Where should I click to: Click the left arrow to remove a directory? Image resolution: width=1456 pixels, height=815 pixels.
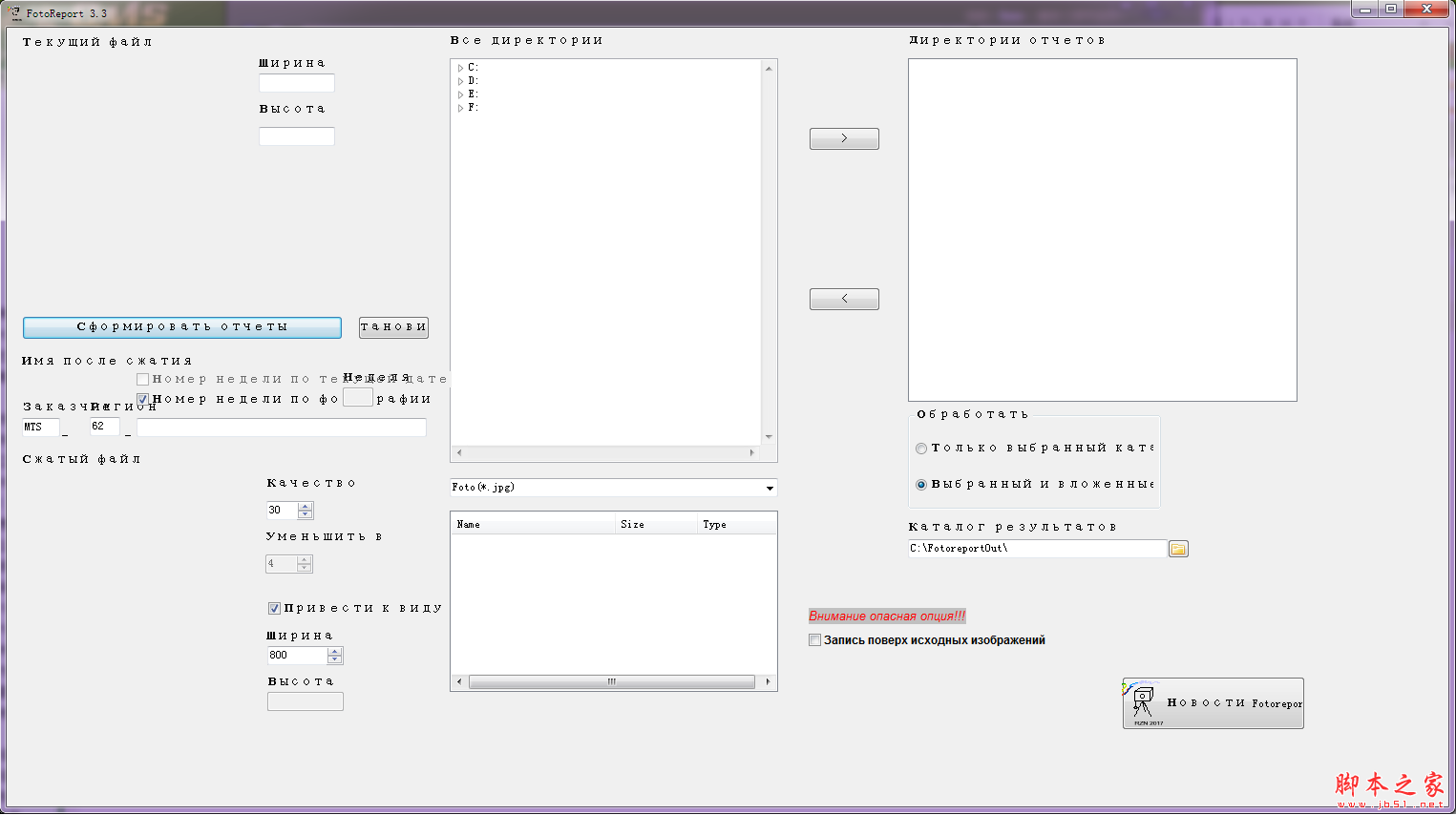point(844,299)
